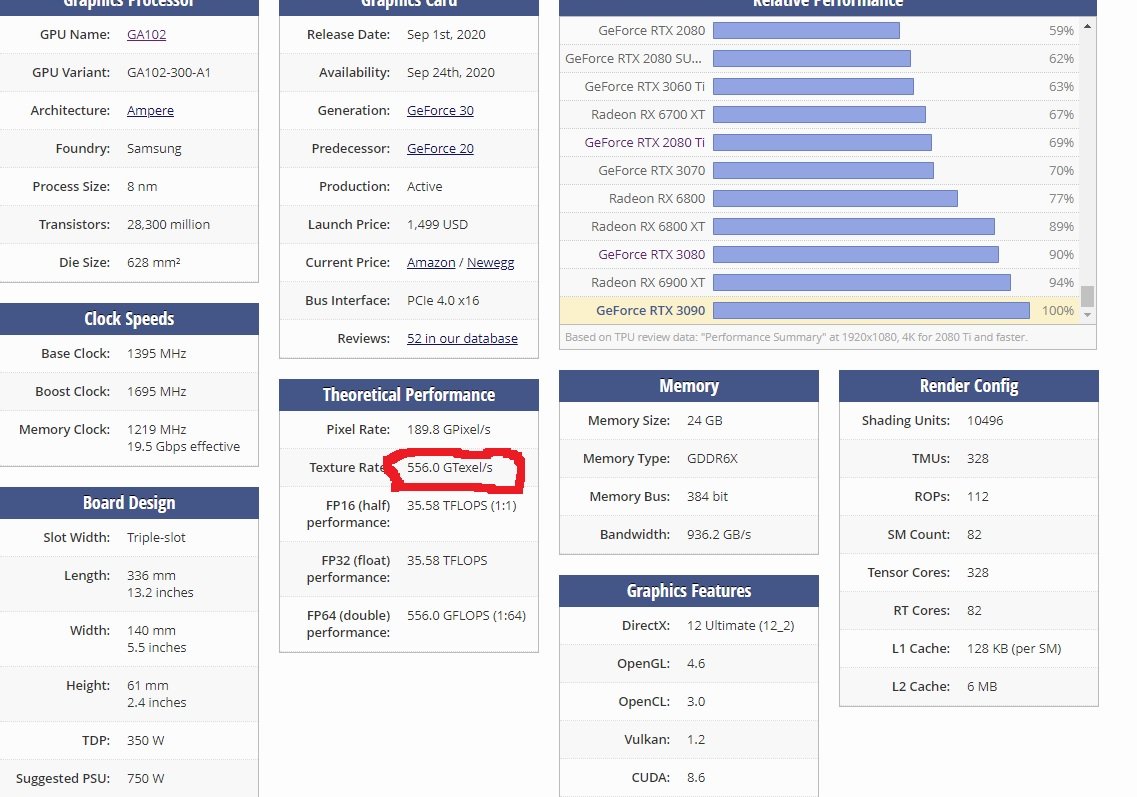Select the highlighted GeForce RTX 3090 row
Image resolution: width=1137 pixels, height=797 pixels.
click(819, 310)
